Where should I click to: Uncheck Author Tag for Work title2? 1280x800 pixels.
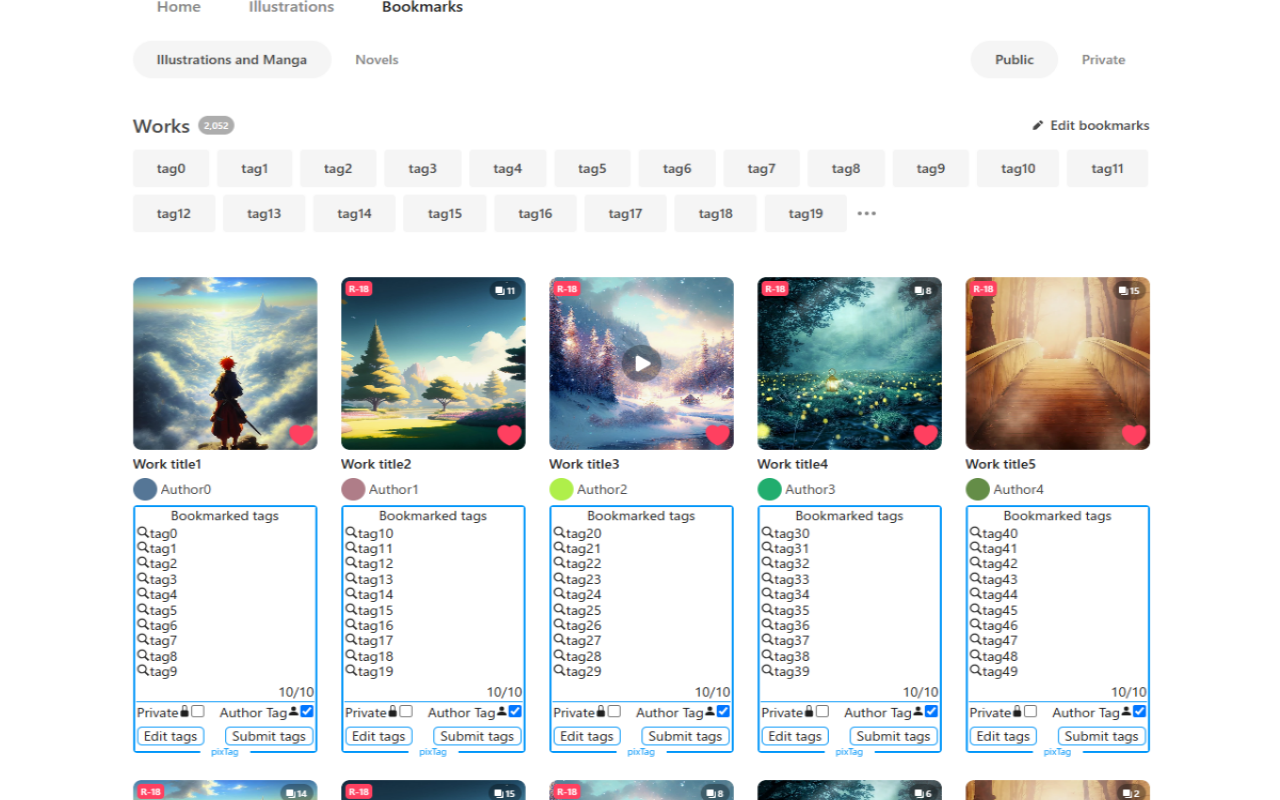515,712
